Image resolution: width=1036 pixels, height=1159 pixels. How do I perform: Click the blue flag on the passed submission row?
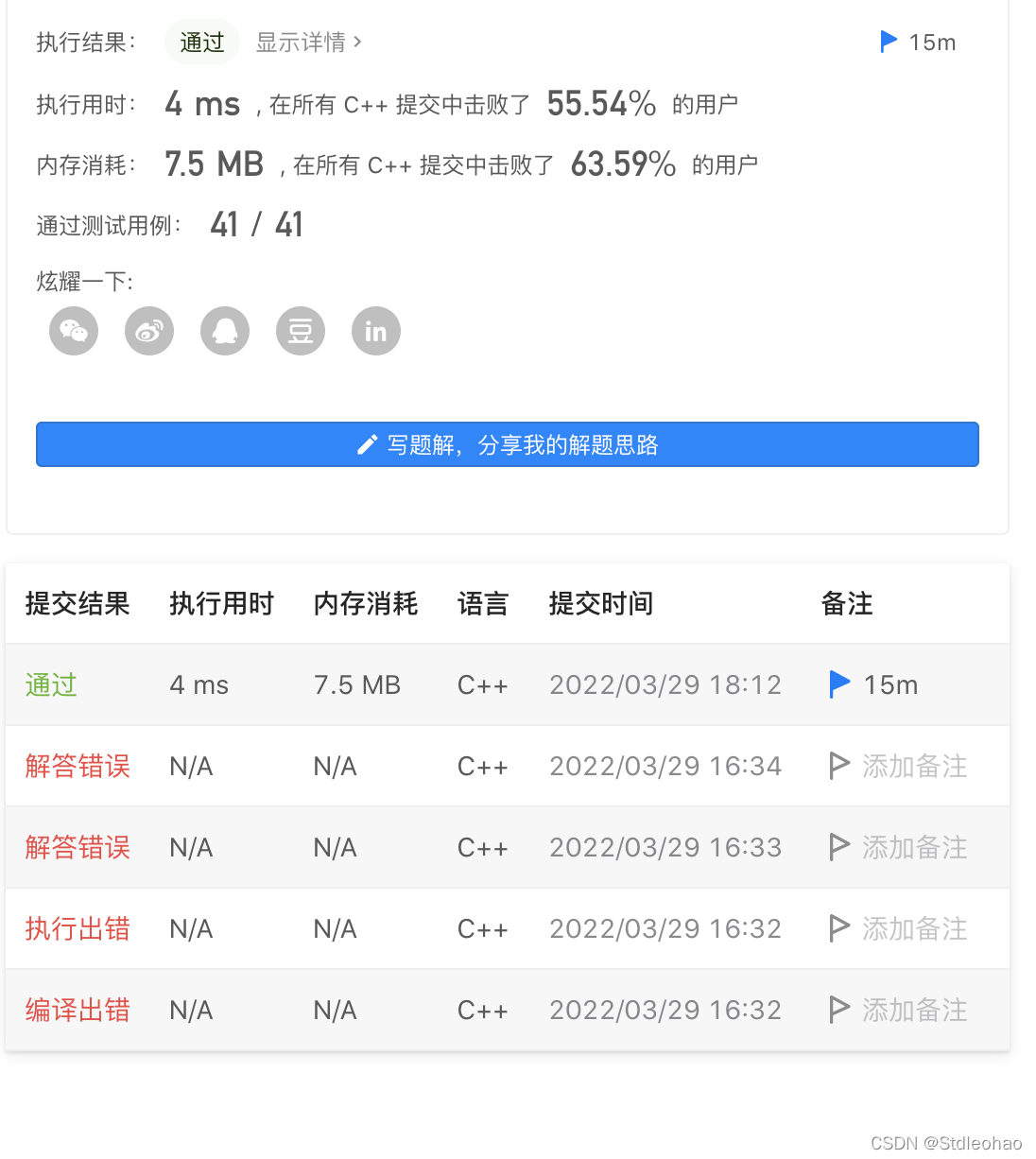(838, 684)
